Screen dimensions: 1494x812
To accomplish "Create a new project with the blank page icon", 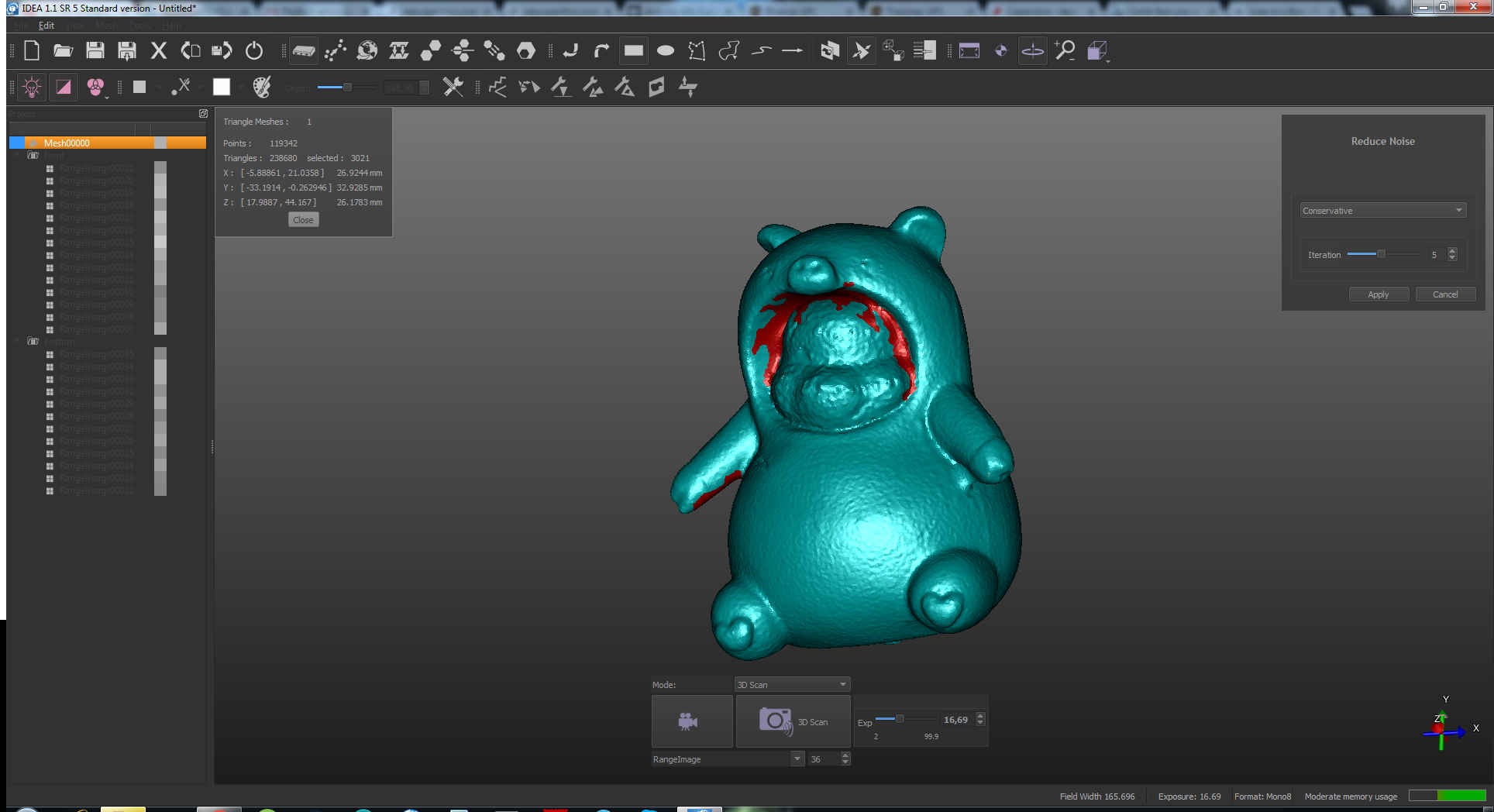I will [x=32, y=51].
